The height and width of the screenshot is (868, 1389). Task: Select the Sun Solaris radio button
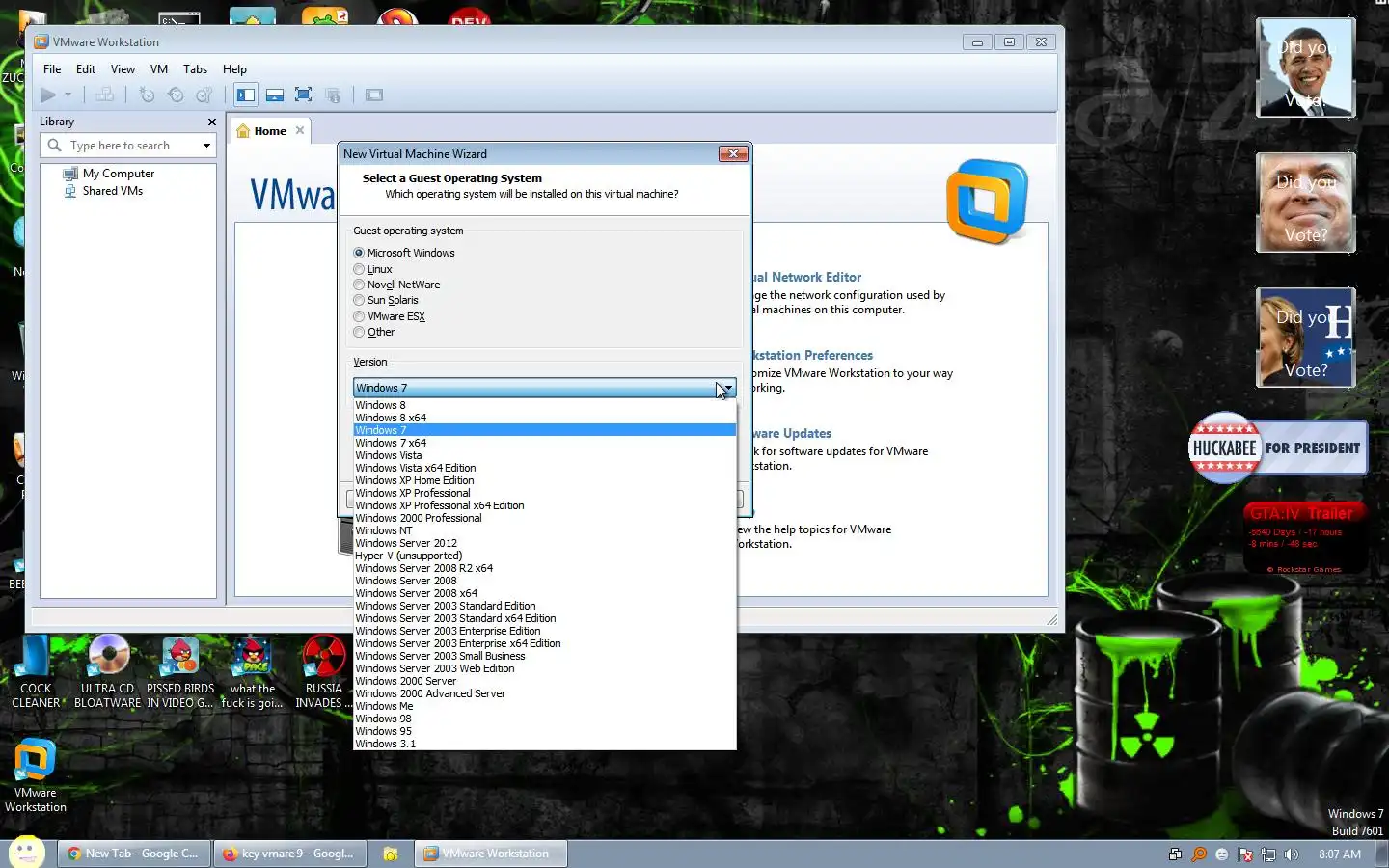tap(359, 300)
